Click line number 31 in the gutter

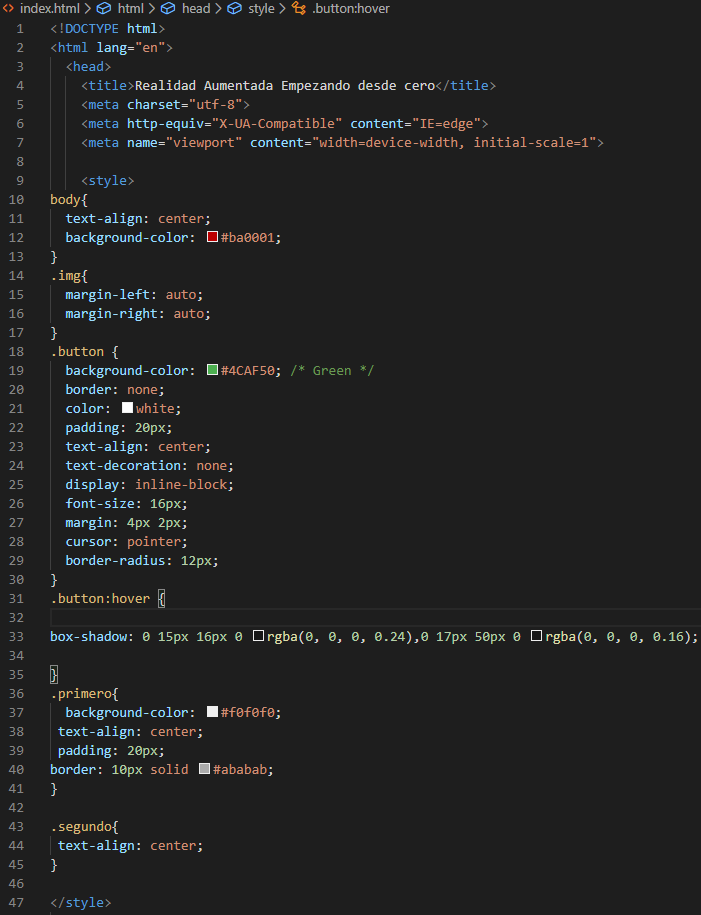[x=21, y=599]
